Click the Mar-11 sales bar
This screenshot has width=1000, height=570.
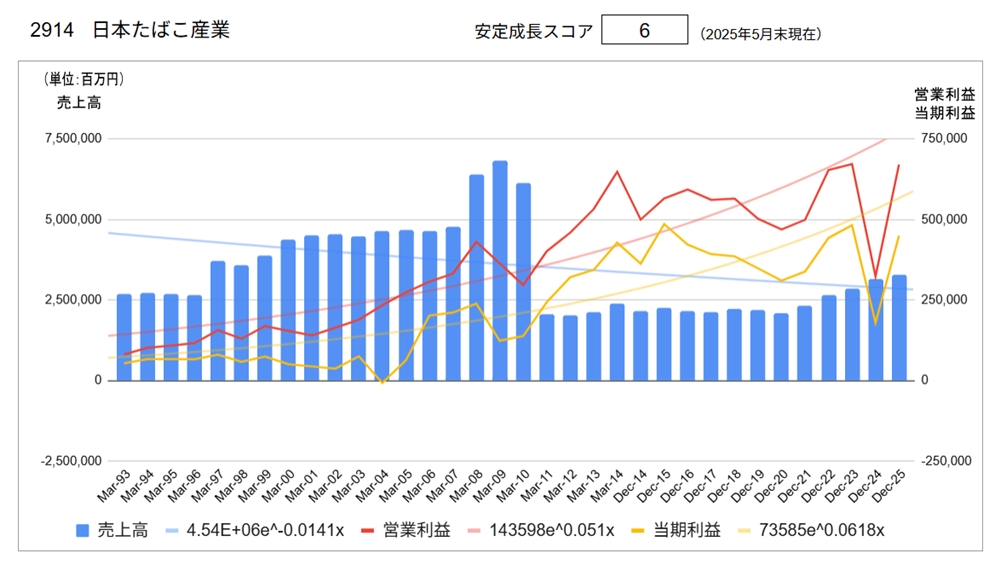(x=547, y=347)
